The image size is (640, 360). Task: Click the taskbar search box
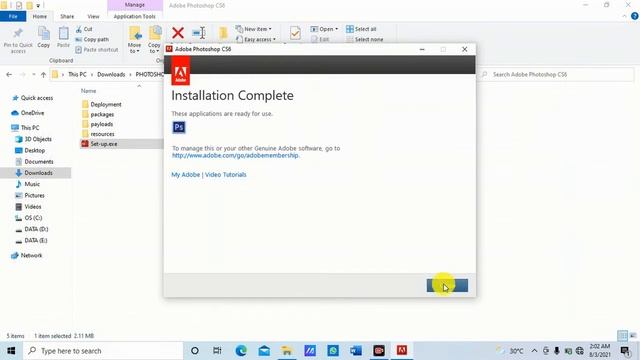click(103, 351)
